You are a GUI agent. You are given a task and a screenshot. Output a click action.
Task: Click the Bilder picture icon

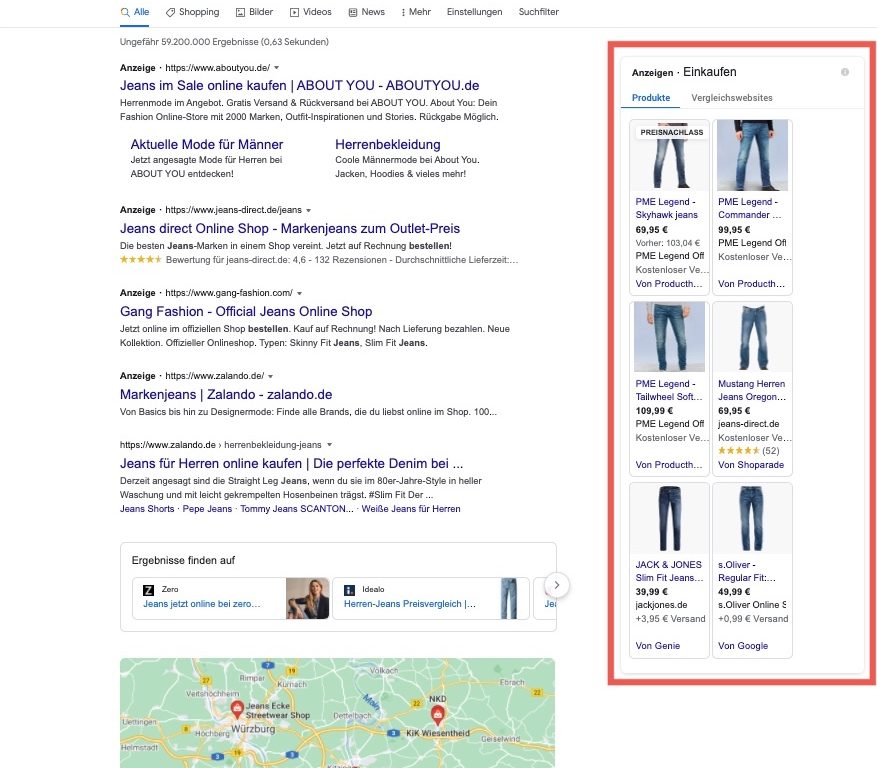(x=241, y=12)
